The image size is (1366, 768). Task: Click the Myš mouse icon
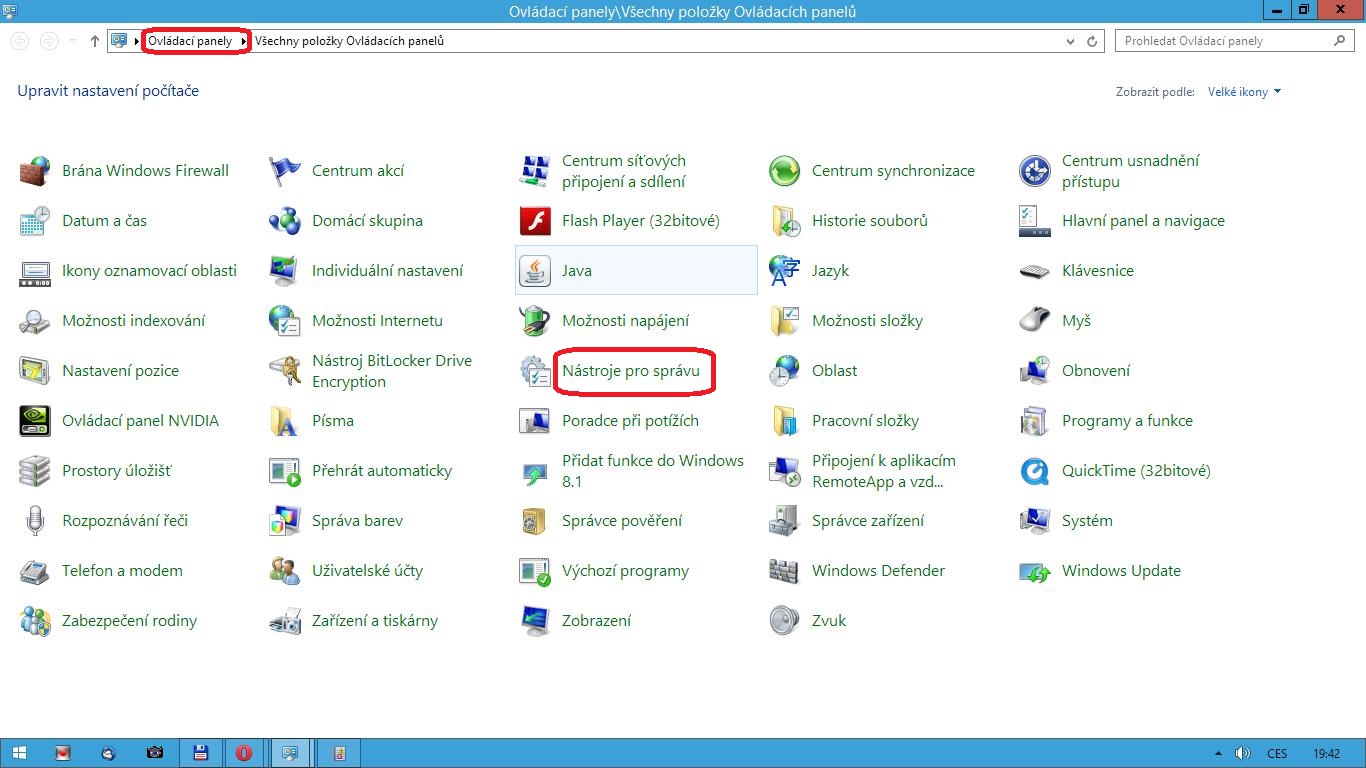pyautogui.click(x=1034, y=321)
